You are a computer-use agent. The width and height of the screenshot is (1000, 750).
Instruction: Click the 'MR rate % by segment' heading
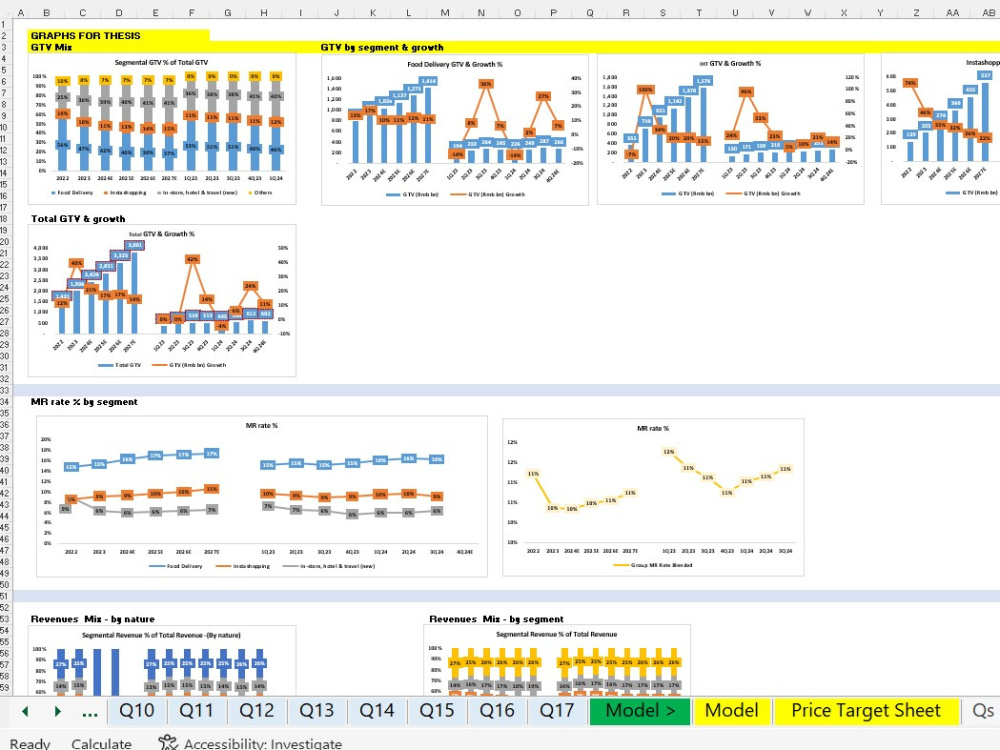(x=84, y=402)
